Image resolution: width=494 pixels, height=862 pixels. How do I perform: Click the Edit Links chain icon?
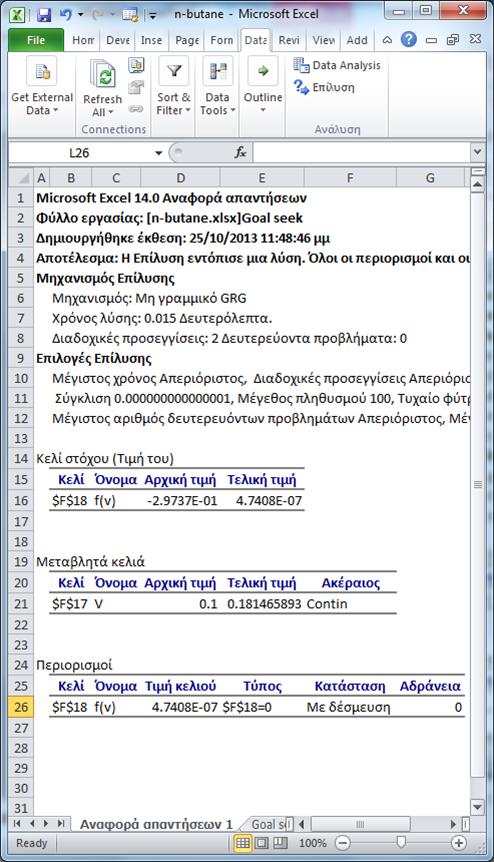point(136,109)
